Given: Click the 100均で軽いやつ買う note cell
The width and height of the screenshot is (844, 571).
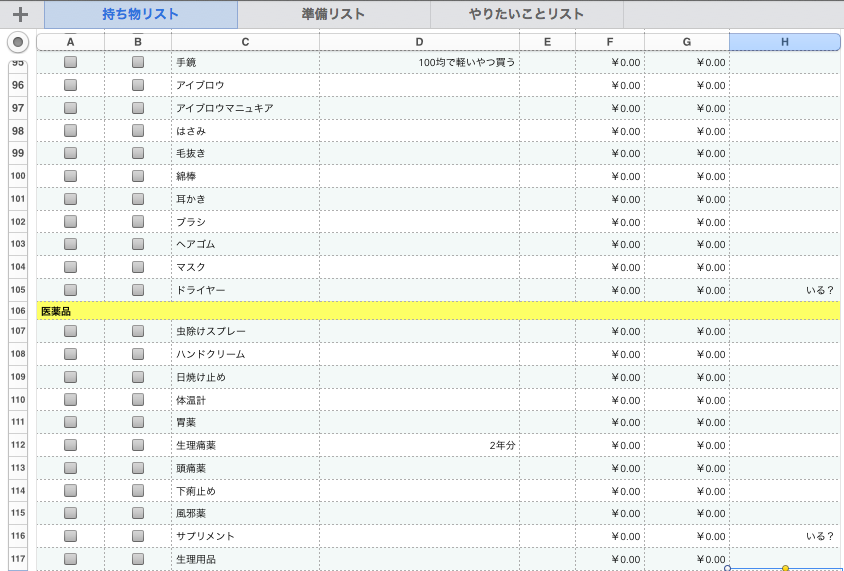Looking at the screenshot, I should [x=419, y=62].
